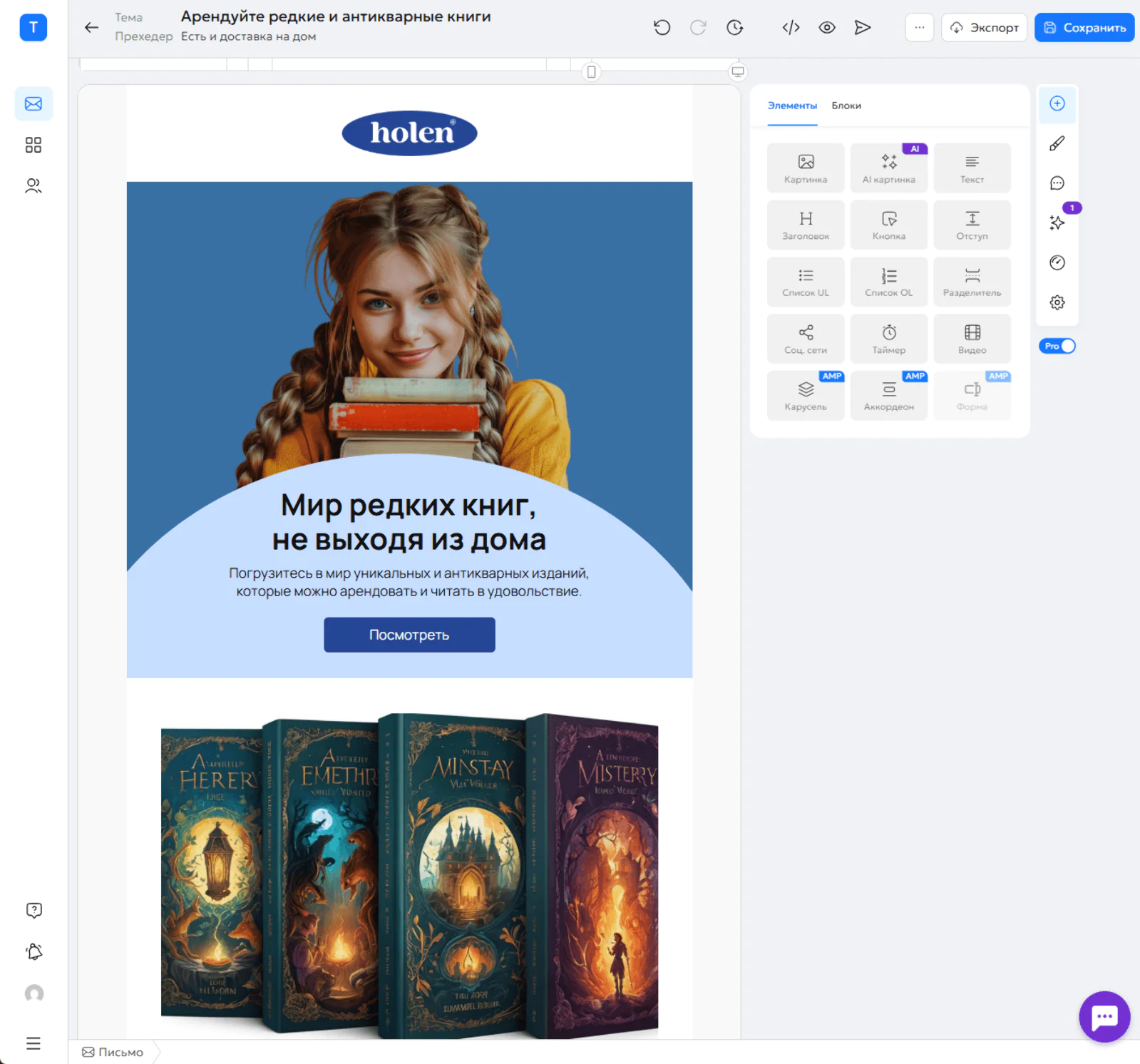
Task: Redo the last undone change
Action: click(x=698, y=28)
